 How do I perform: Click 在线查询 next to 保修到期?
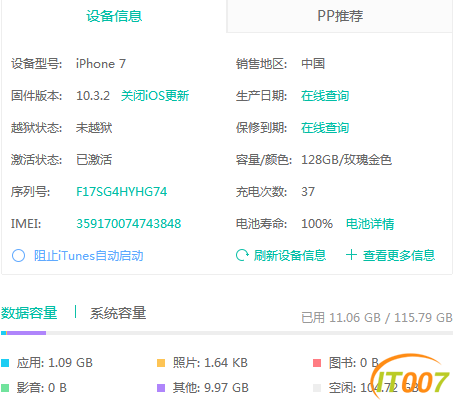pyautogui.click(x=325, y=128)
